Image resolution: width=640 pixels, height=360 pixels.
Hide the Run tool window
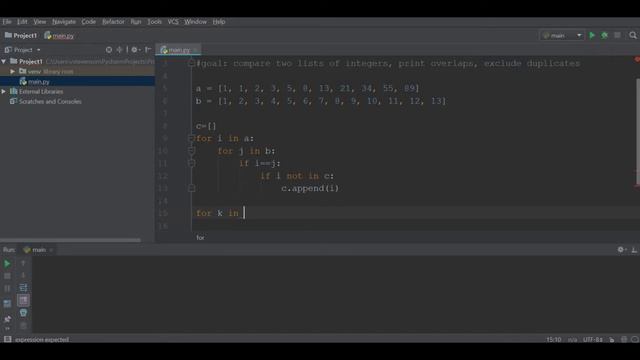(634, 250)
